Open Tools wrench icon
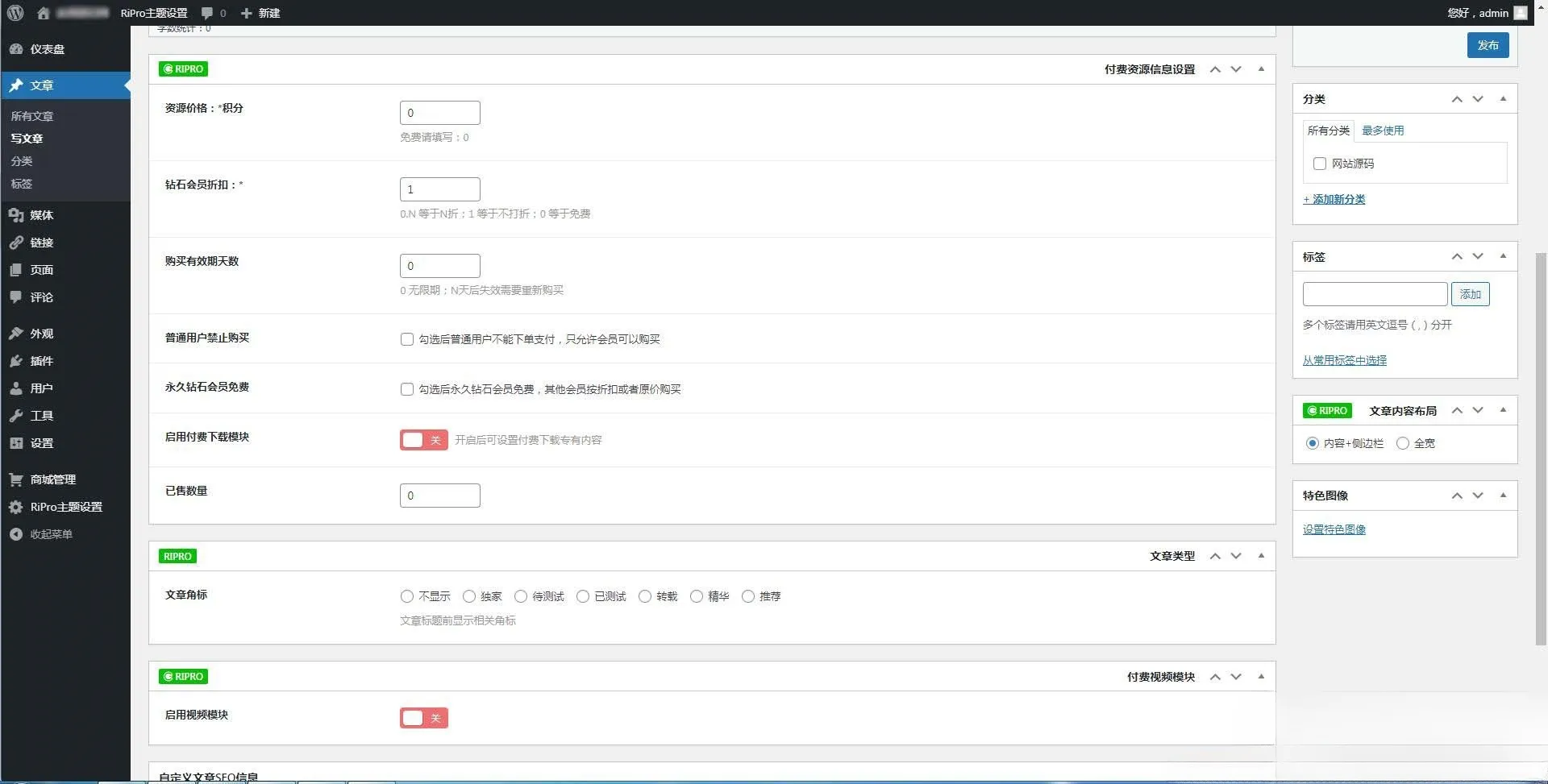The image size is (1548, 784). tap(16, 416)
